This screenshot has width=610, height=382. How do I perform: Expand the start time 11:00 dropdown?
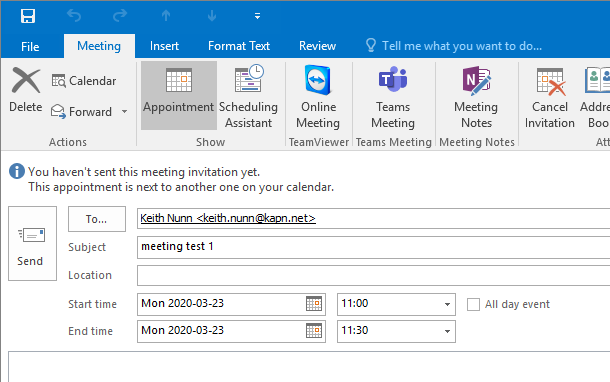[x=447, y=305]
